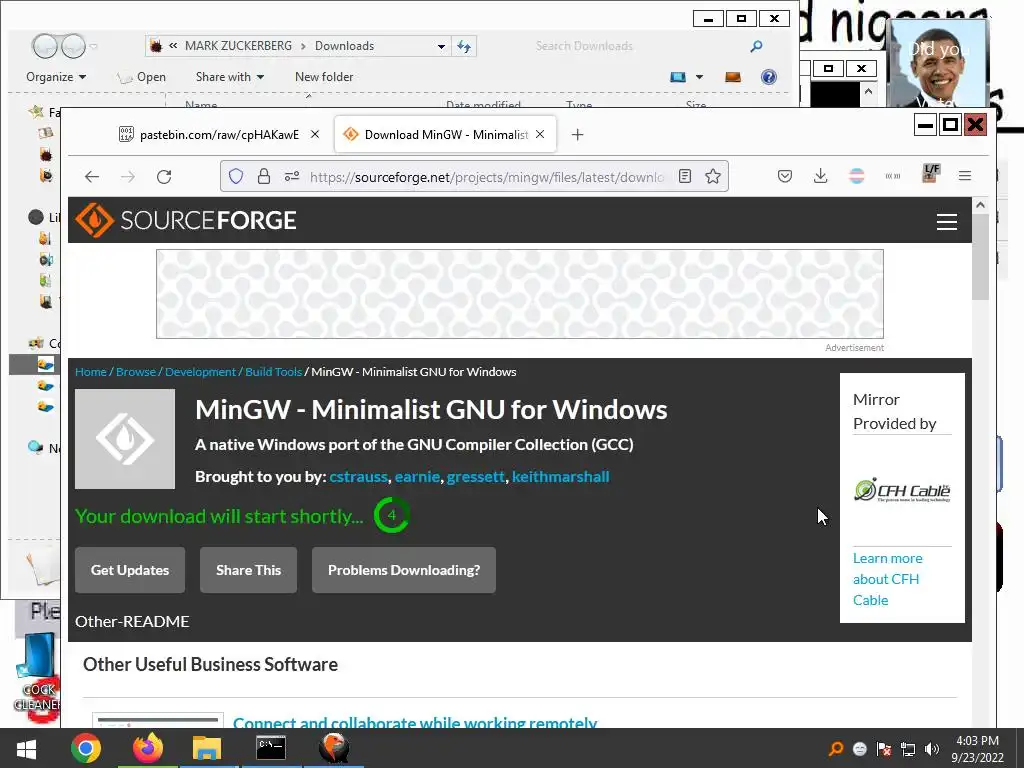Open tracking protection shield icon
The width and height of the screenshot is (1024, 768).
click(x=236, y=176)
